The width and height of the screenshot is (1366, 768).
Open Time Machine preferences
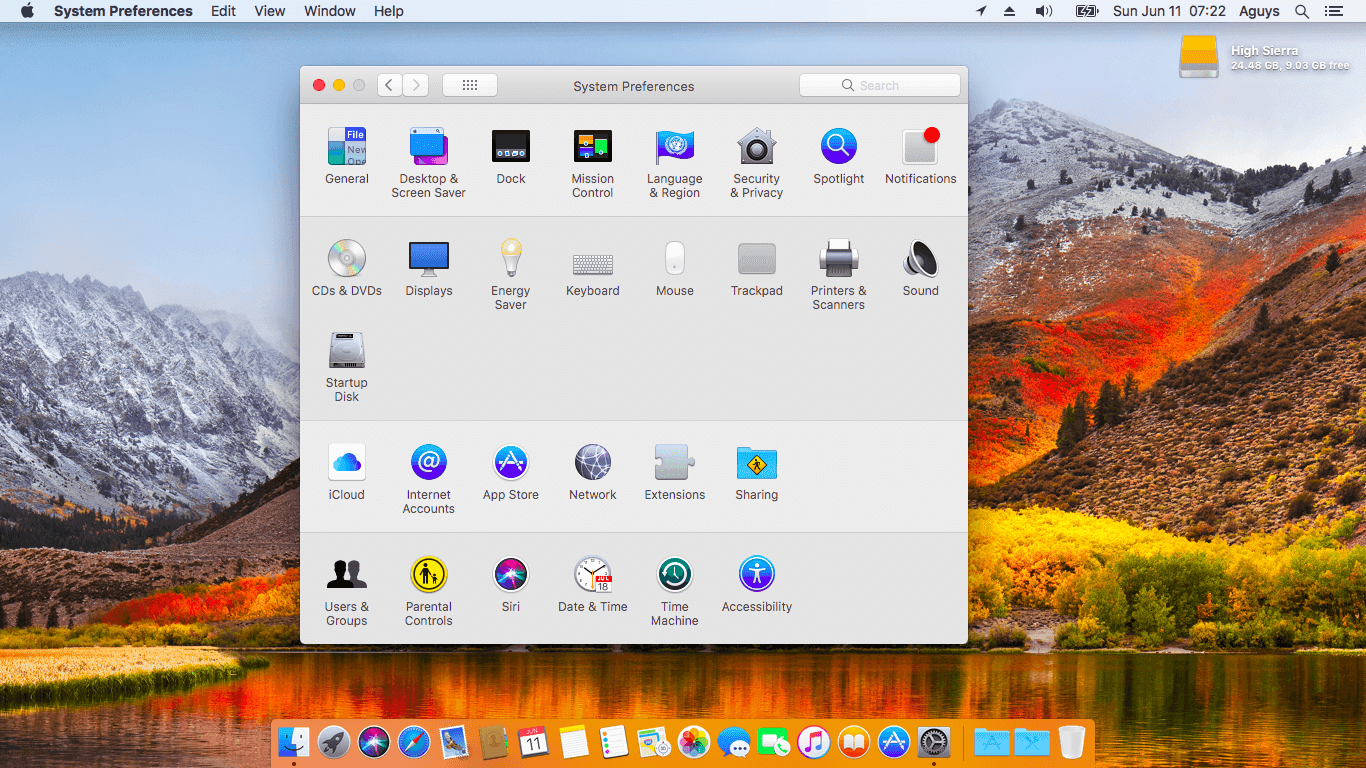tap(675, 590)
